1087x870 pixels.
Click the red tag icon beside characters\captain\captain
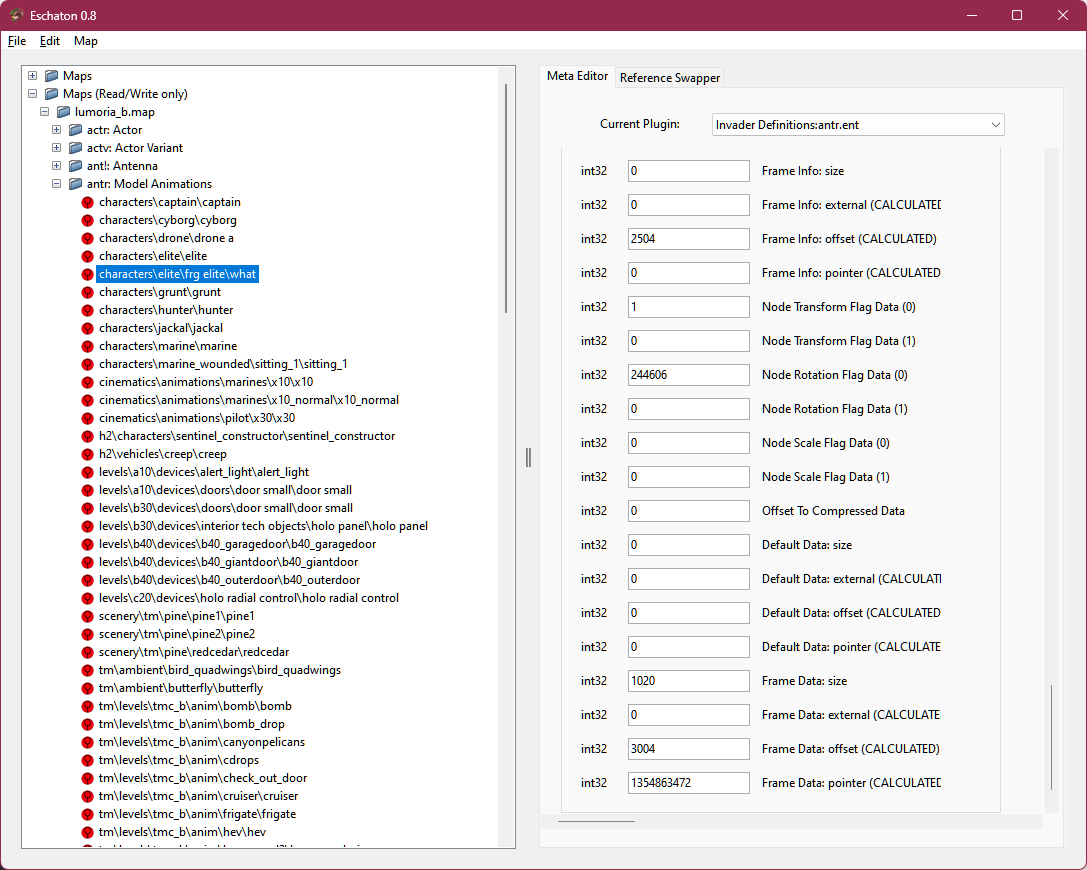click(89, 202)
